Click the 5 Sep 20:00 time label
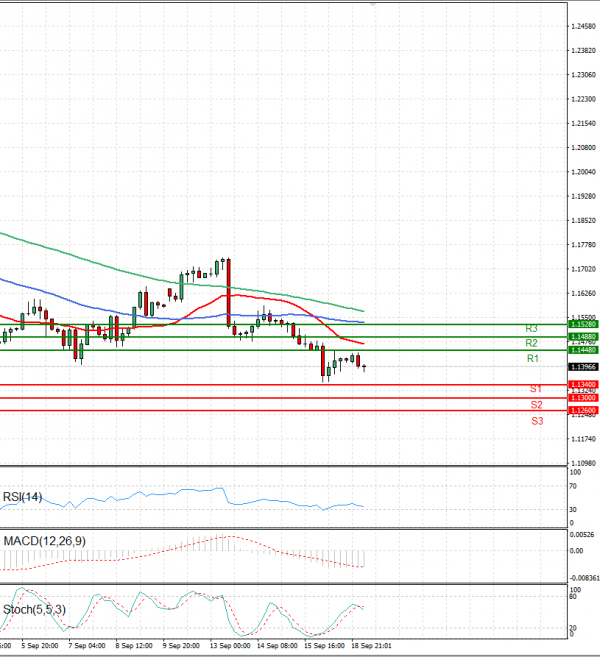The width and height of the screenshot is (600, 657). (x=40, y=646)
